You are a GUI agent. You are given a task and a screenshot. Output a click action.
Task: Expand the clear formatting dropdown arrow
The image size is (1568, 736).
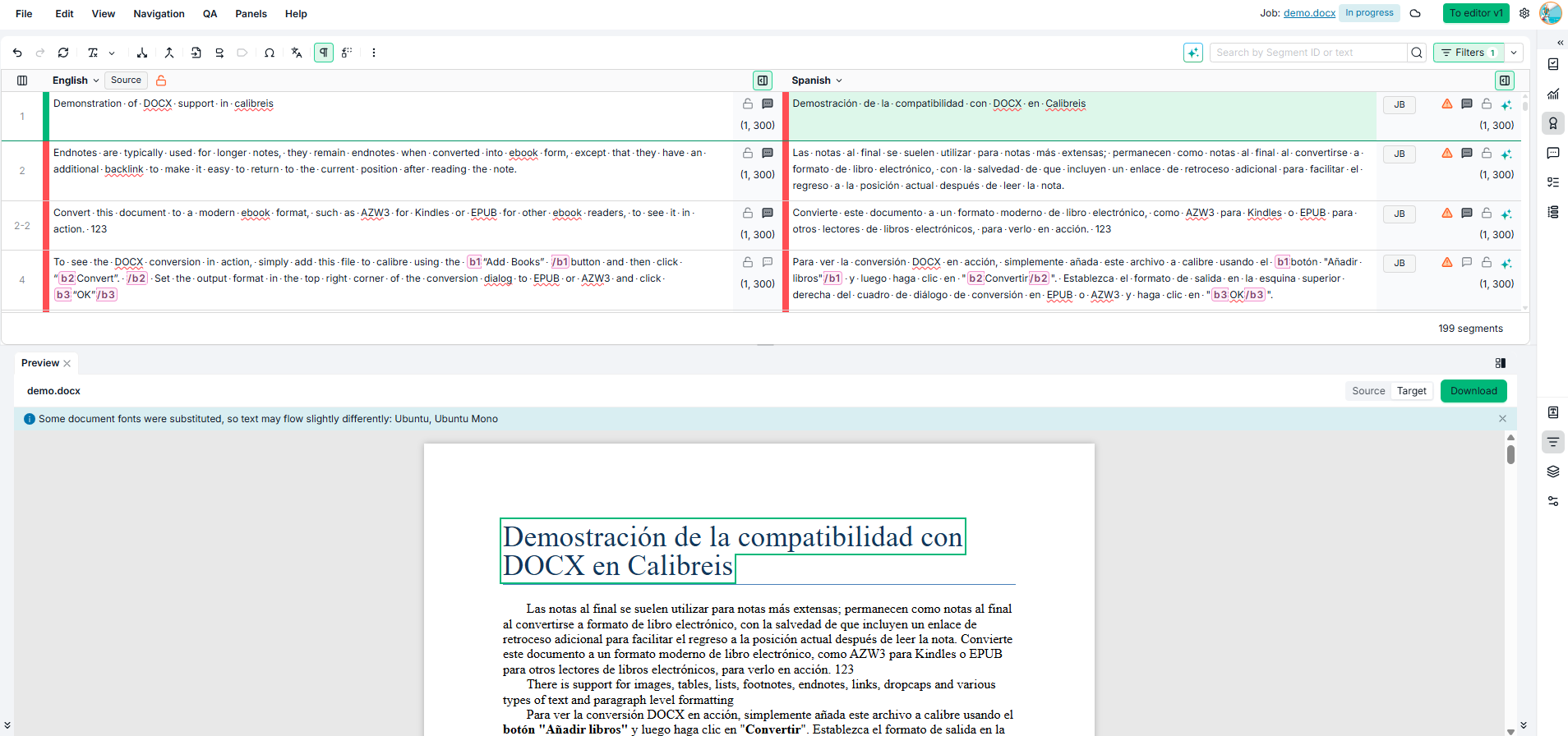tap(112, 53)
